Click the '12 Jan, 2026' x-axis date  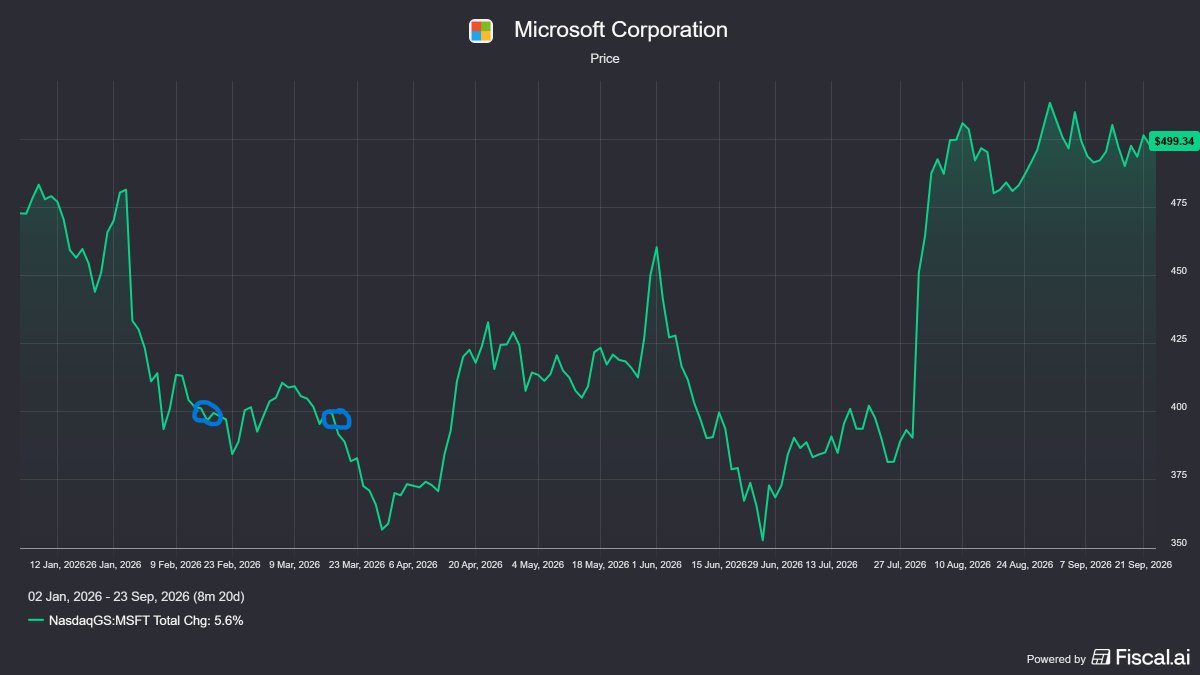coord(57,564)
